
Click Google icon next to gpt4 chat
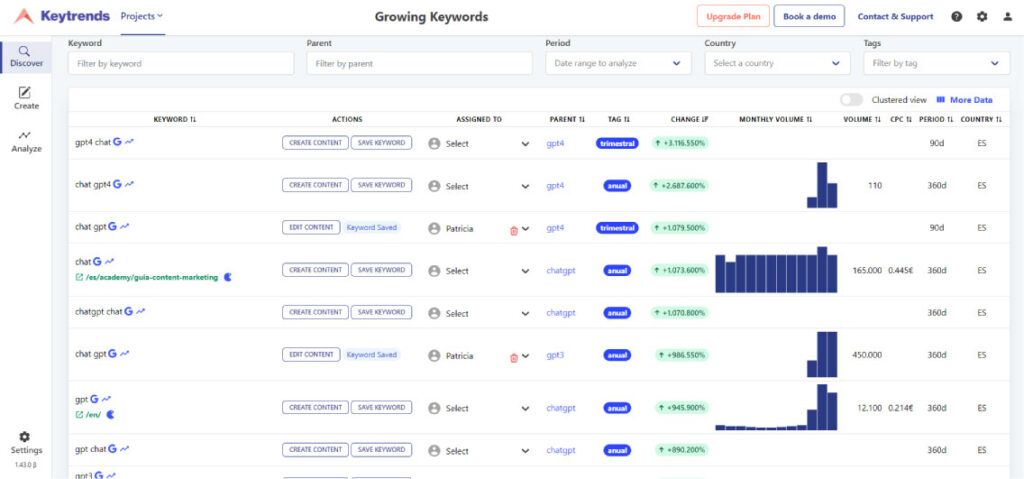pyautogui.click(x=118, y=142)
